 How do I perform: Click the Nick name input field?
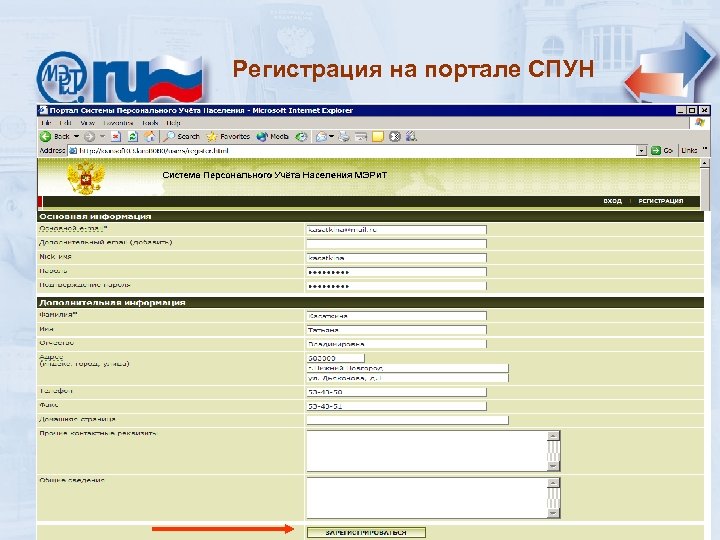396,258
